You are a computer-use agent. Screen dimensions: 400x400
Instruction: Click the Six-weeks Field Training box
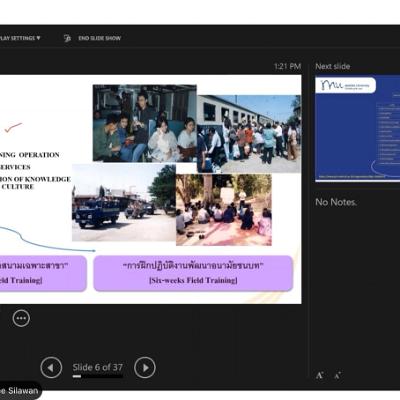pyautogui.click(x=193, y=273)
